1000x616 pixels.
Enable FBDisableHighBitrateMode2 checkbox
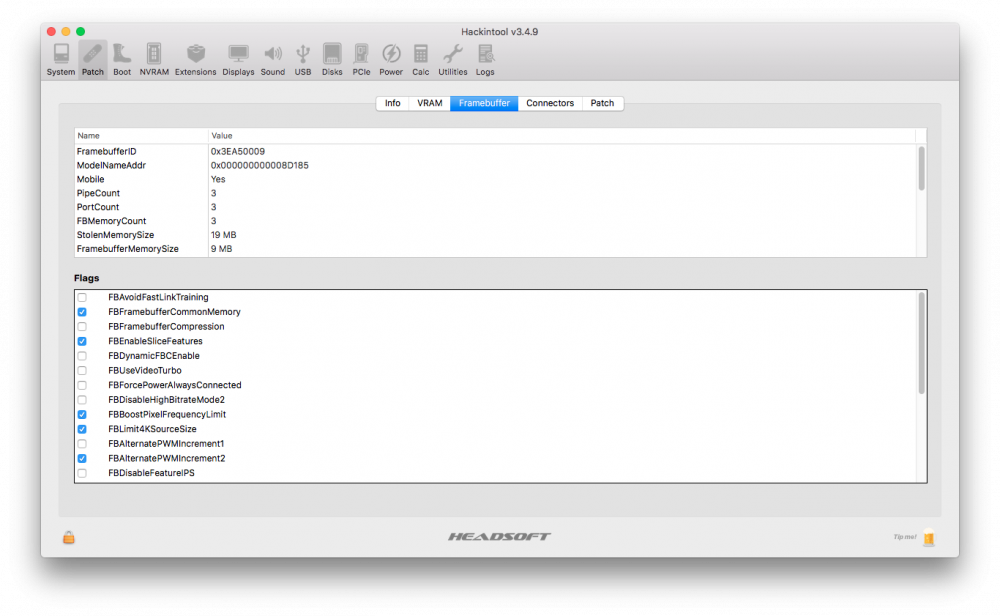82,400
